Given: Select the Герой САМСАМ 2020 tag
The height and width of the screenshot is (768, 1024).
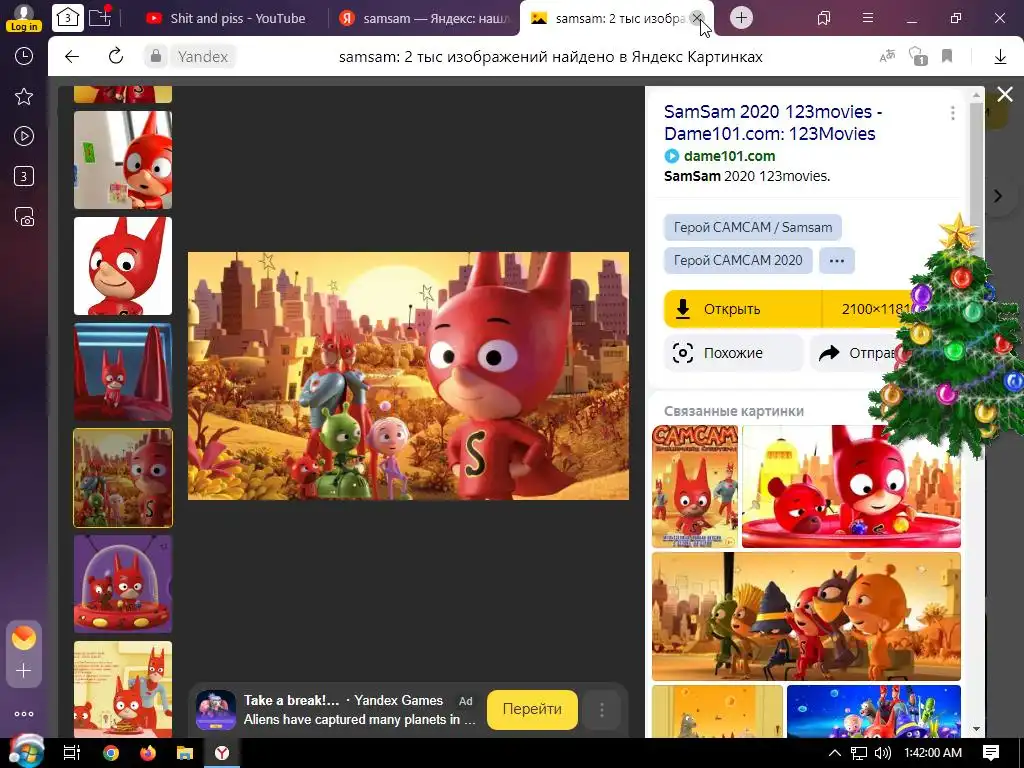Looking at the screenshot, I should [x=738, y=260].
